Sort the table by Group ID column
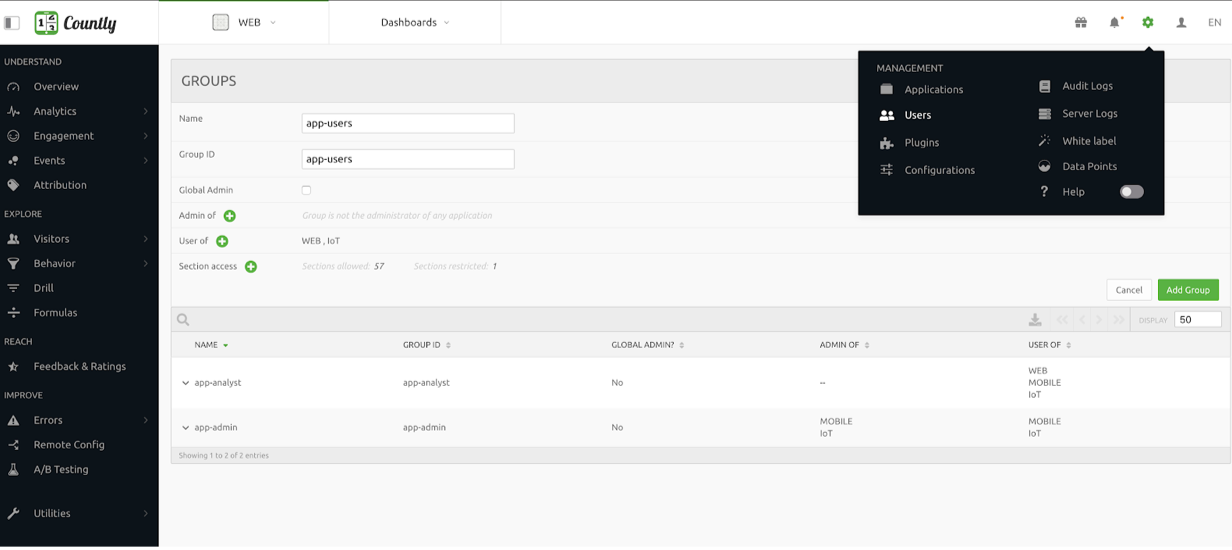Viewport: 1232px width, 550px height. [427, 345]
